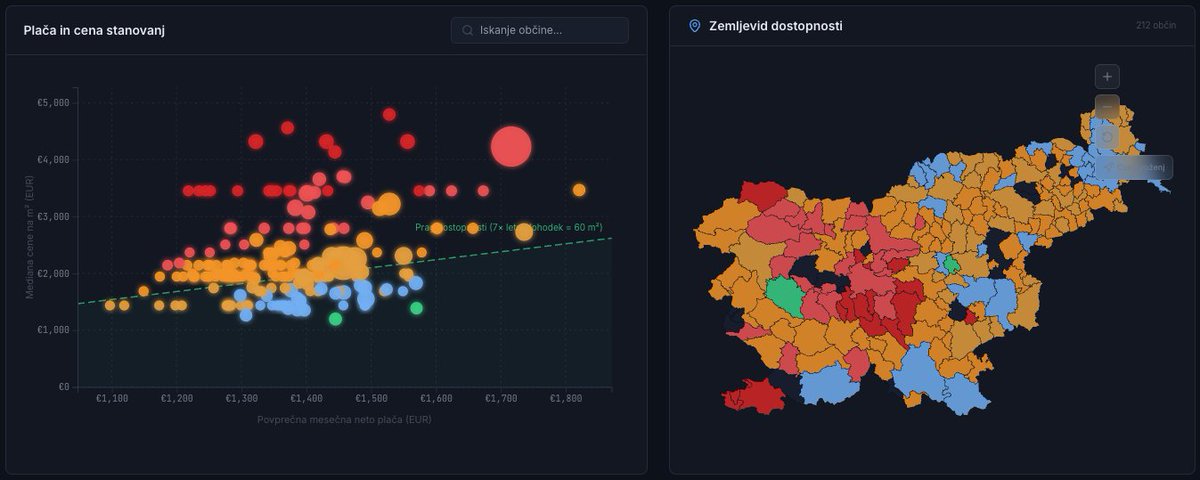
Task: Click the green bubble above €1,570 on the salary axis
Action: pyautogui.click(x=416, y=308)
